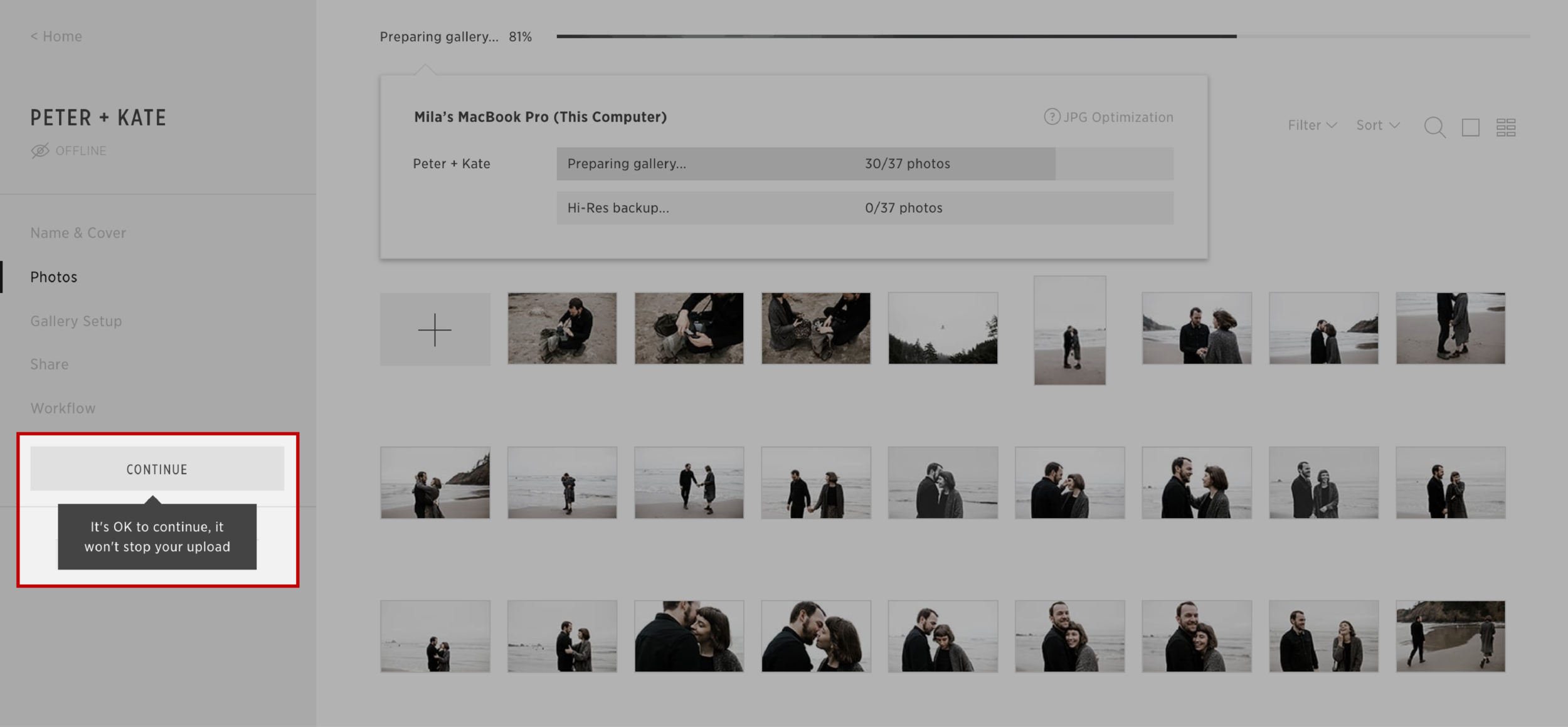Expand the Filter dropdown
Viewport: 1568px width, 727px height.
point(1312,125)
